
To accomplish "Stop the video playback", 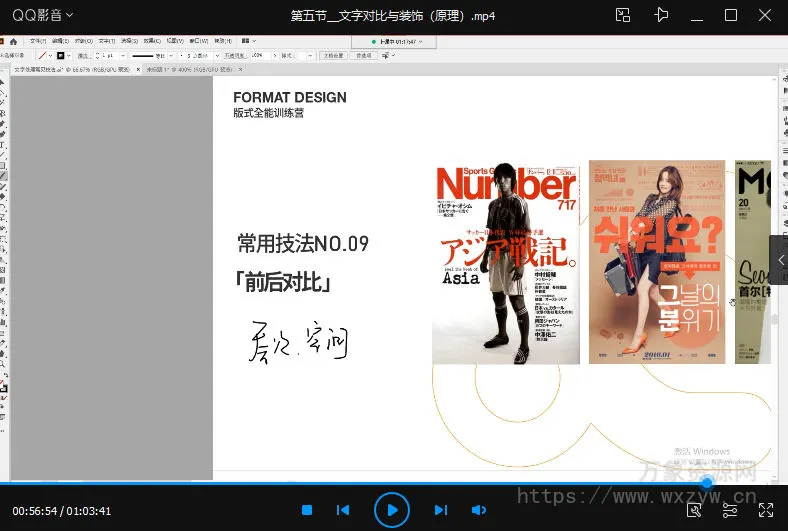I will point(307,510).
